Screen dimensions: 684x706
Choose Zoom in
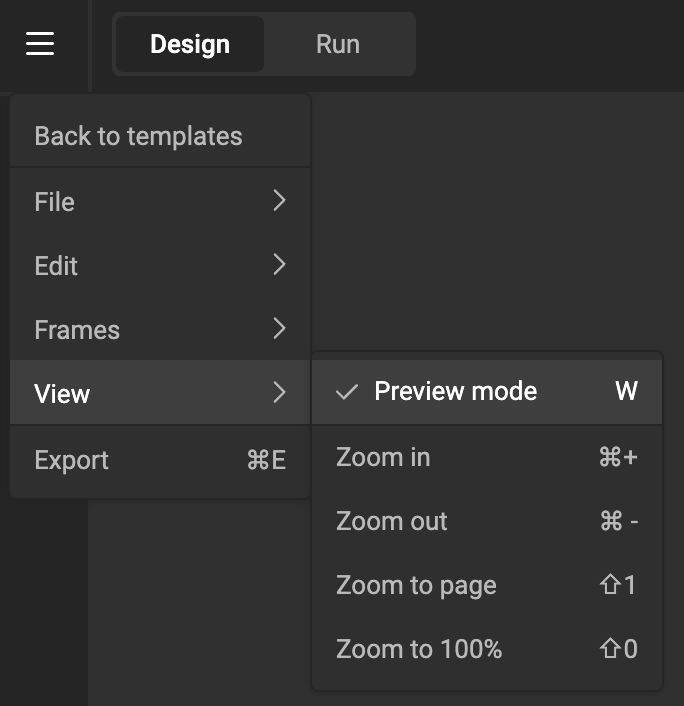[x=487, y=457]
